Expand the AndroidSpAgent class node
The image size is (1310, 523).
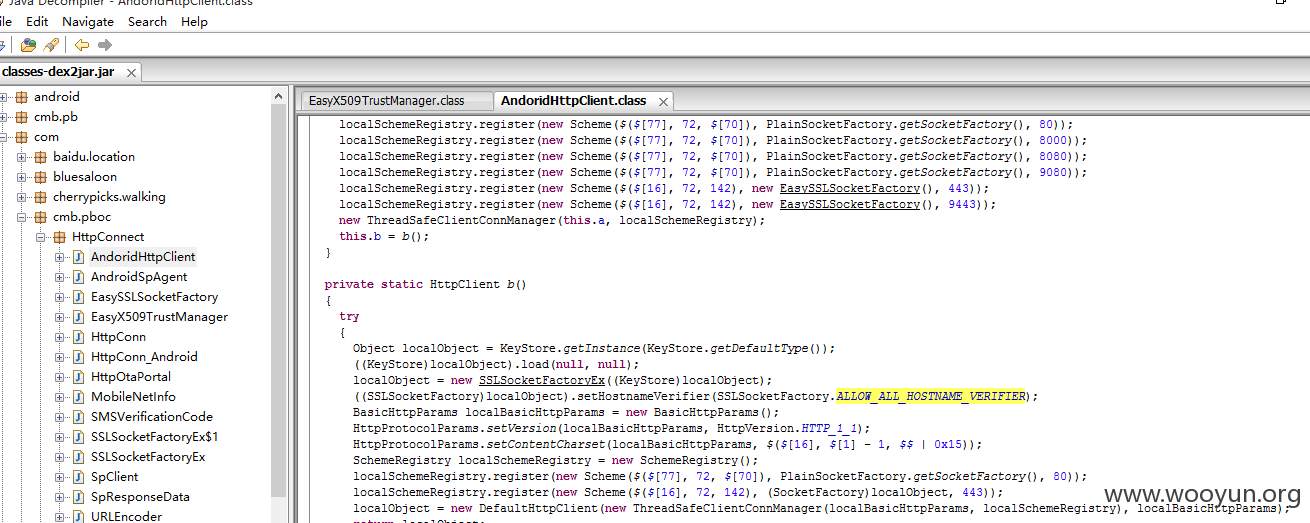point(60,277)
